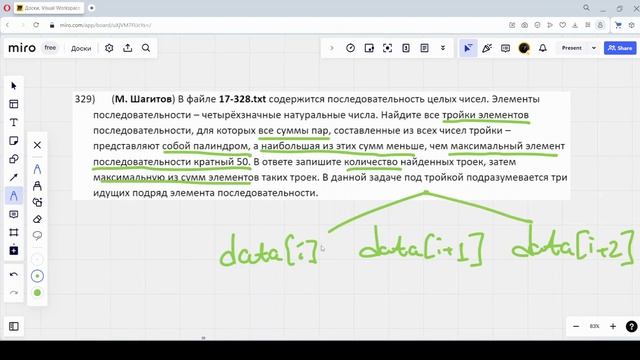
Task: Toggle collaborator cursors visibility
Action: click(x=468, y=48)
